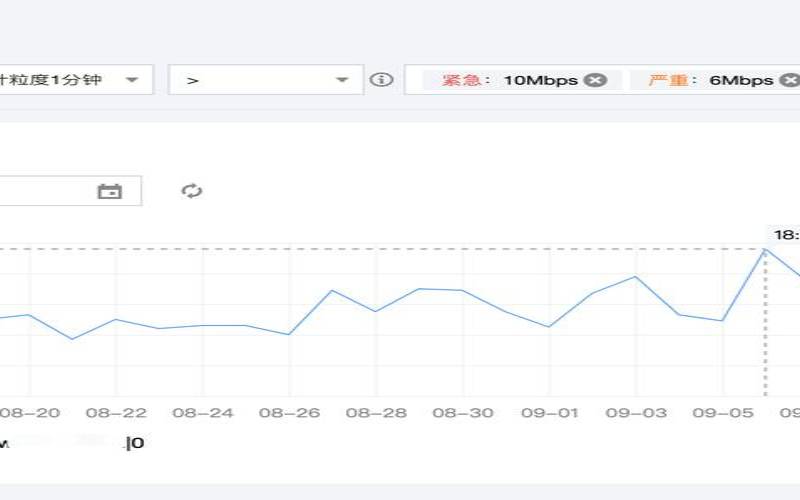800x500 pixels.
Task: Select the 紧急 10Mbps tag label
Action: pos(510,80)
